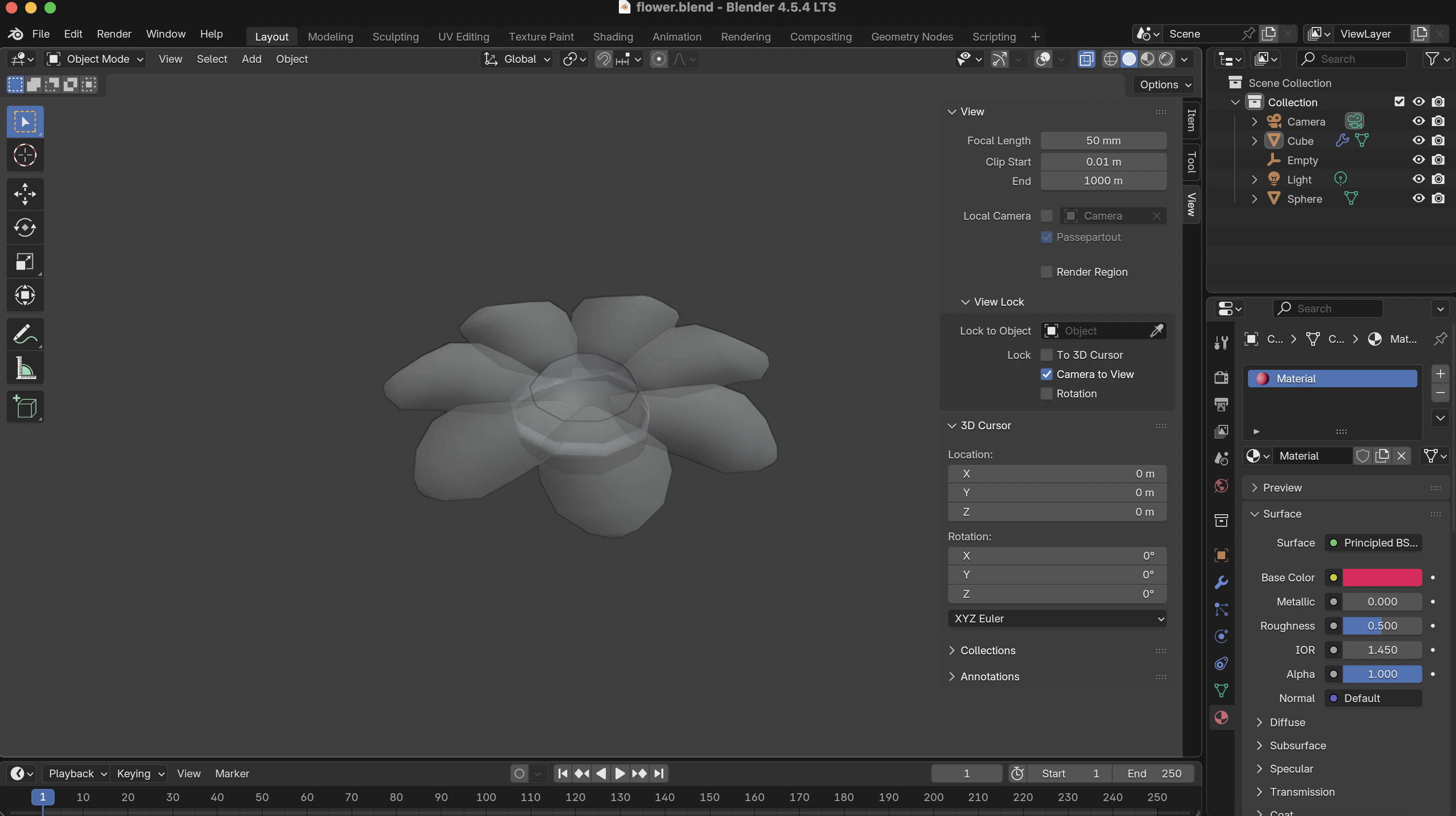Select the Scale tool
Image resolution: width=1456 pixels, height=816 pixels.
tap(25, 261)
